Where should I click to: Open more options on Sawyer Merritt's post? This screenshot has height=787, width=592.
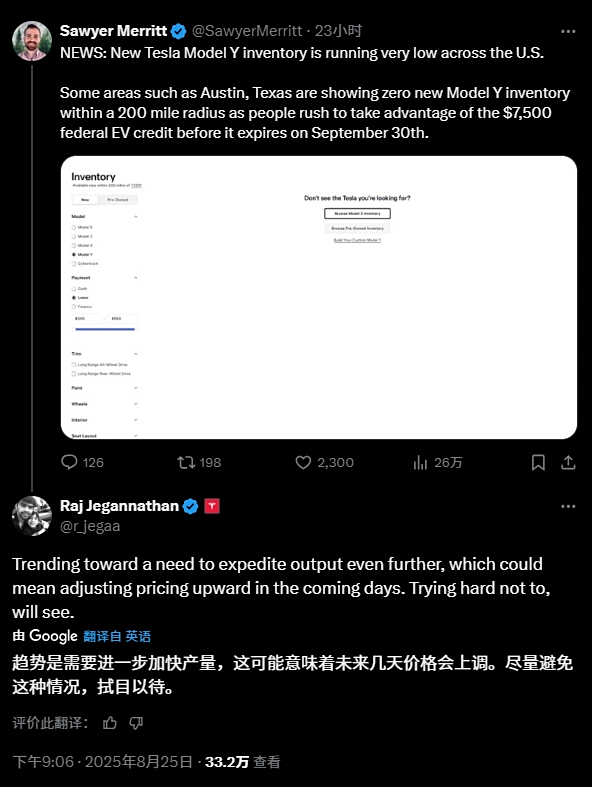[568, 31]
